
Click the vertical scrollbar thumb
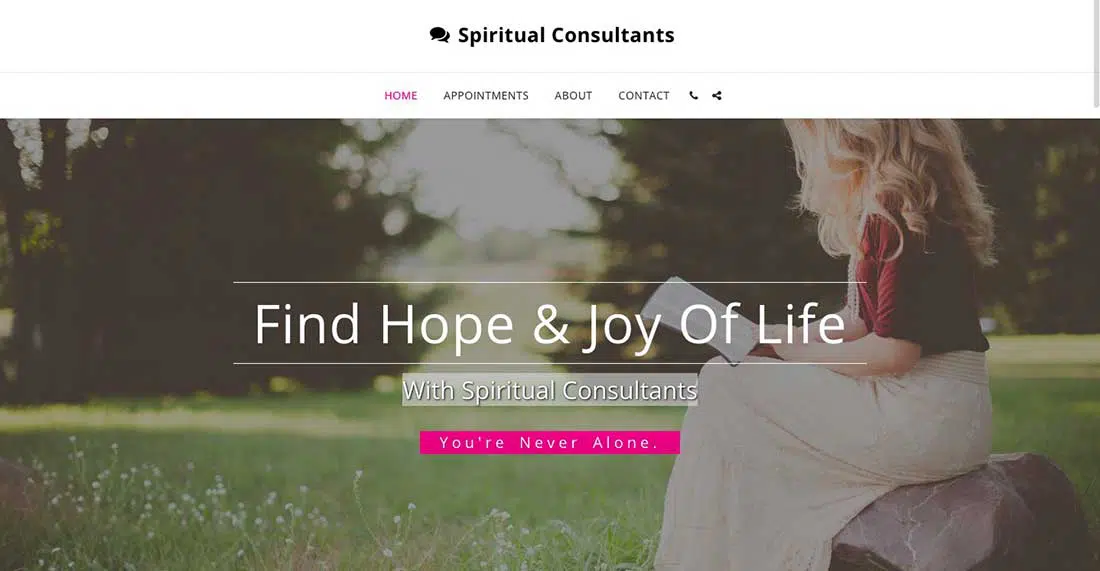1096,53
